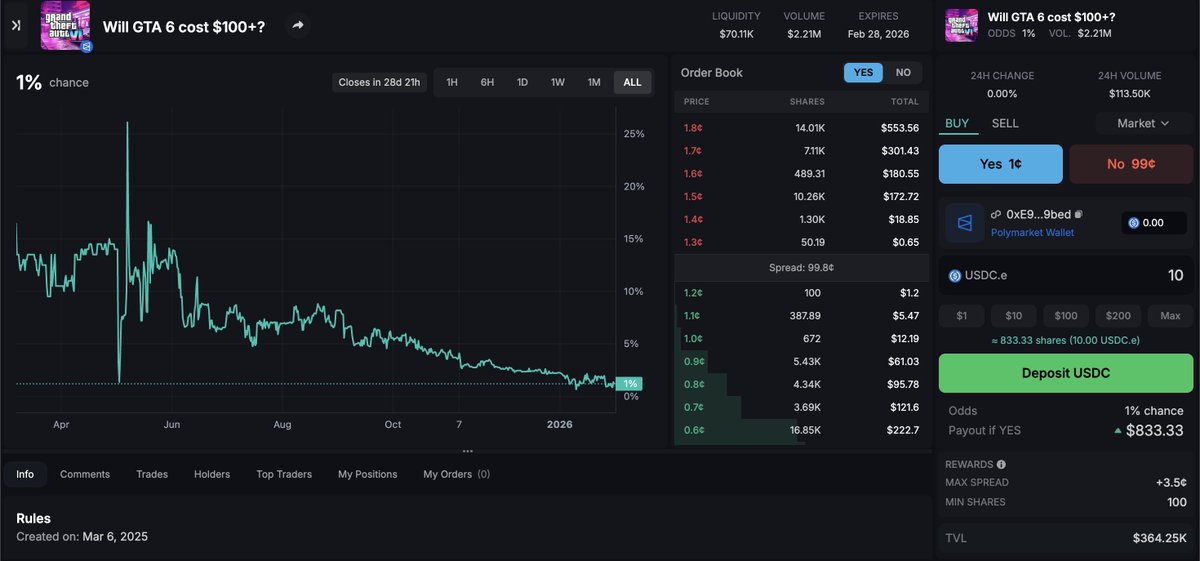This screenshot has height=561, width=1200.
Task: Open the GTA VI market thumbnail in header
Action: (x=65, y=26)
